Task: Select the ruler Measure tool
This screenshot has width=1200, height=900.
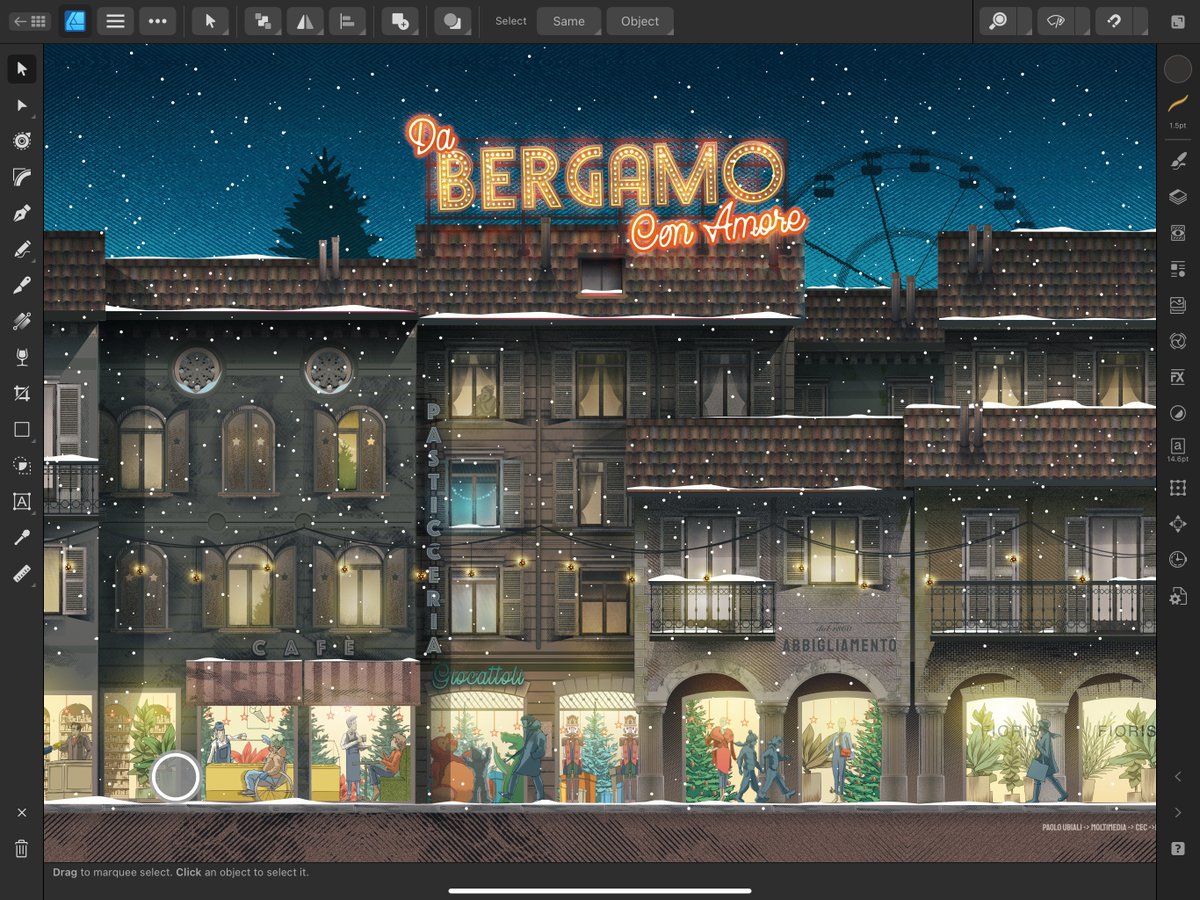Action: pos(21,574)
